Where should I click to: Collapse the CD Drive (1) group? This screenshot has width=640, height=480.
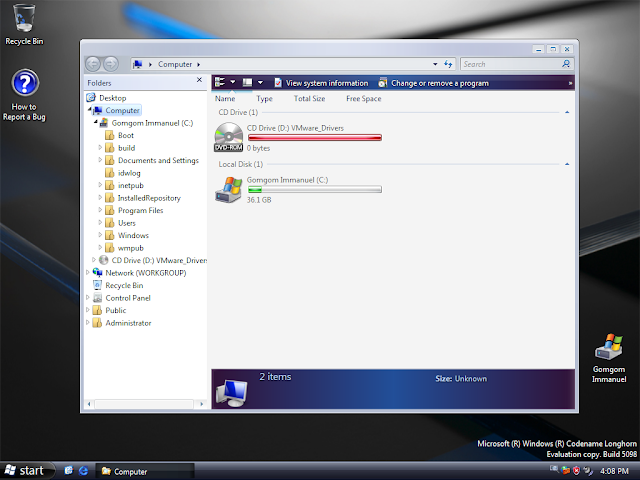pos(567,112)
